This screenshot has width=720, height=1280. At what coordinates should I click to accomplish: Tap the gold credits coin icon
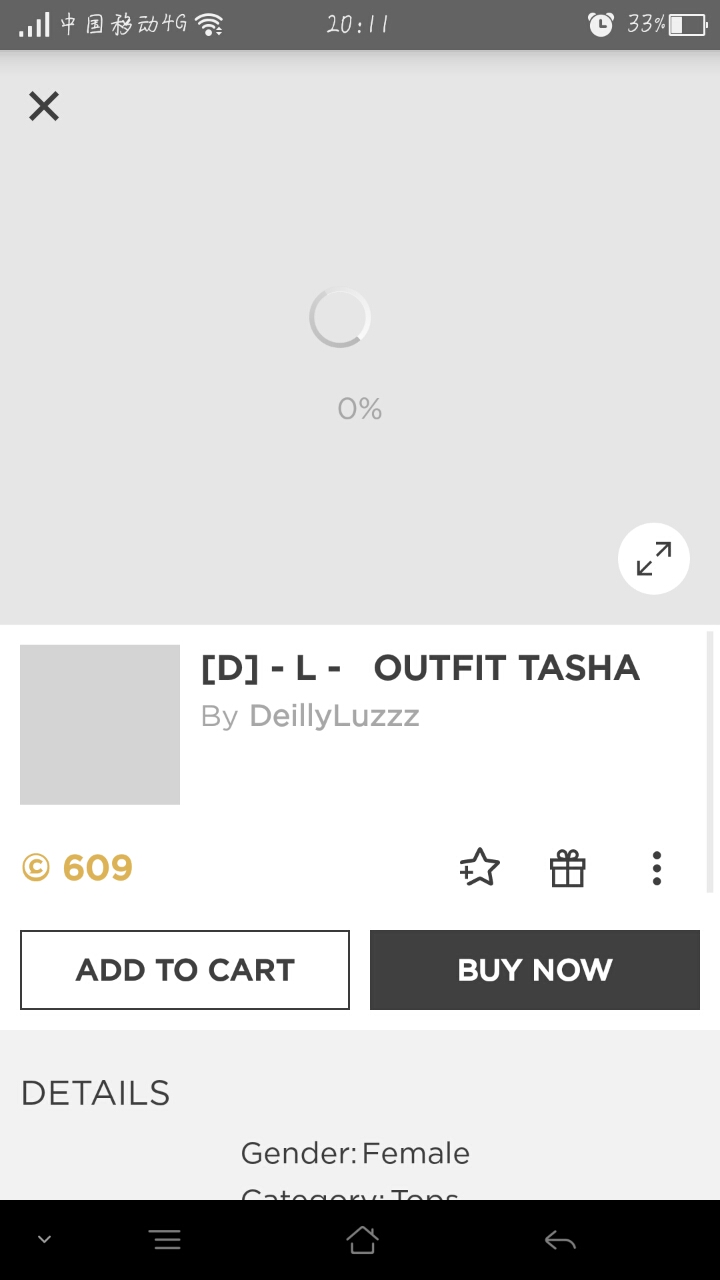[36, 868]
